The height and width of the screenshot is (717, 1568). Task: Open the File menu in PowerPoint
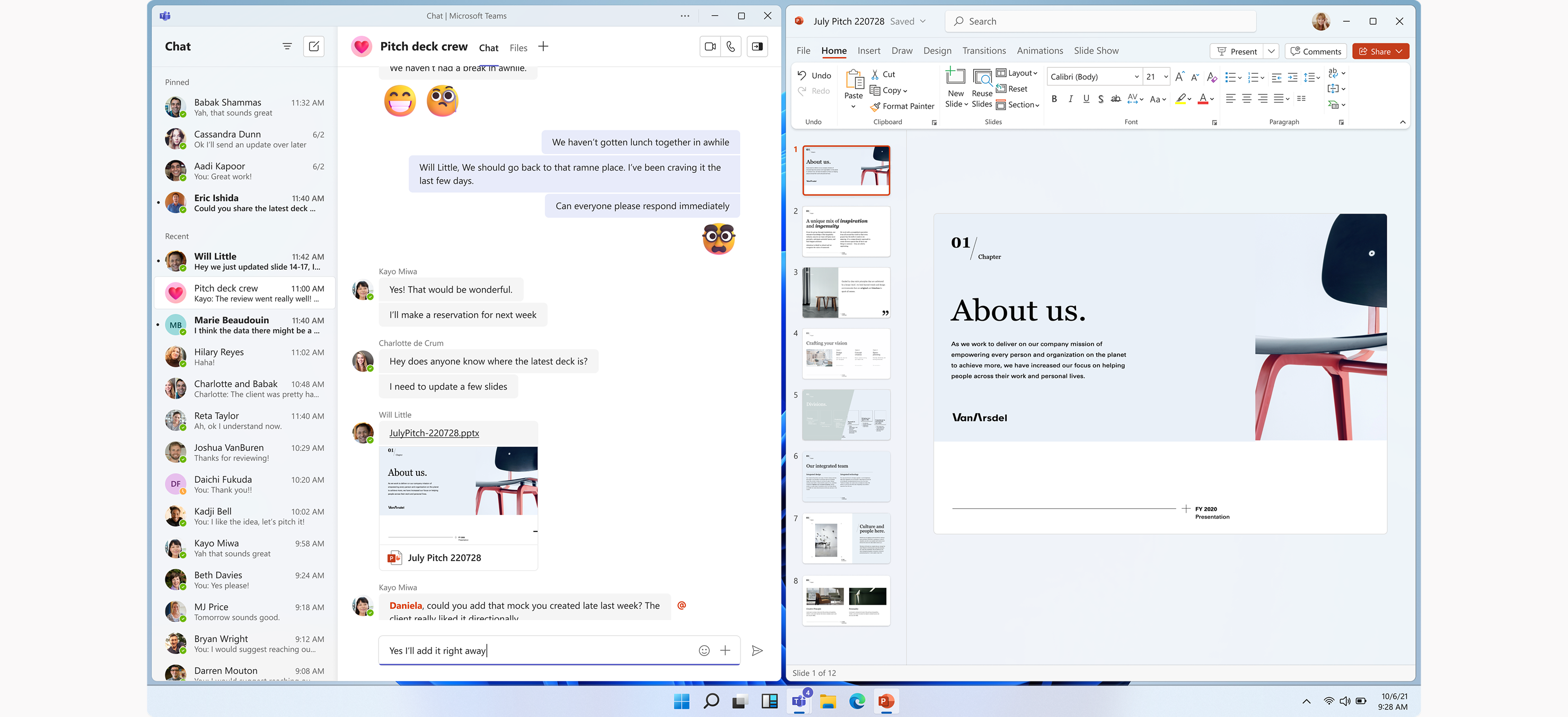point(803,50)
